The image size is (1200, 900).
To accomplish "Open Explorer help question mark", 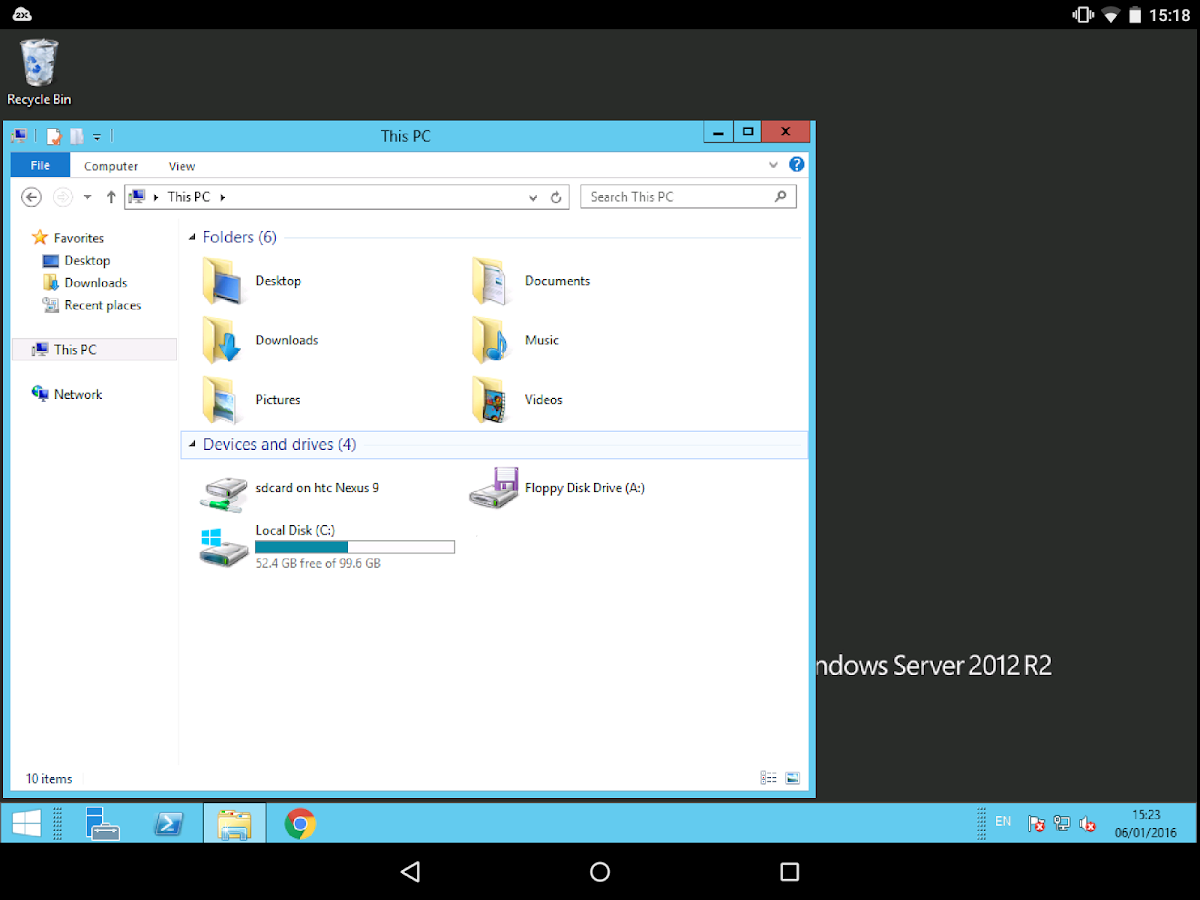I will (796, 165).
